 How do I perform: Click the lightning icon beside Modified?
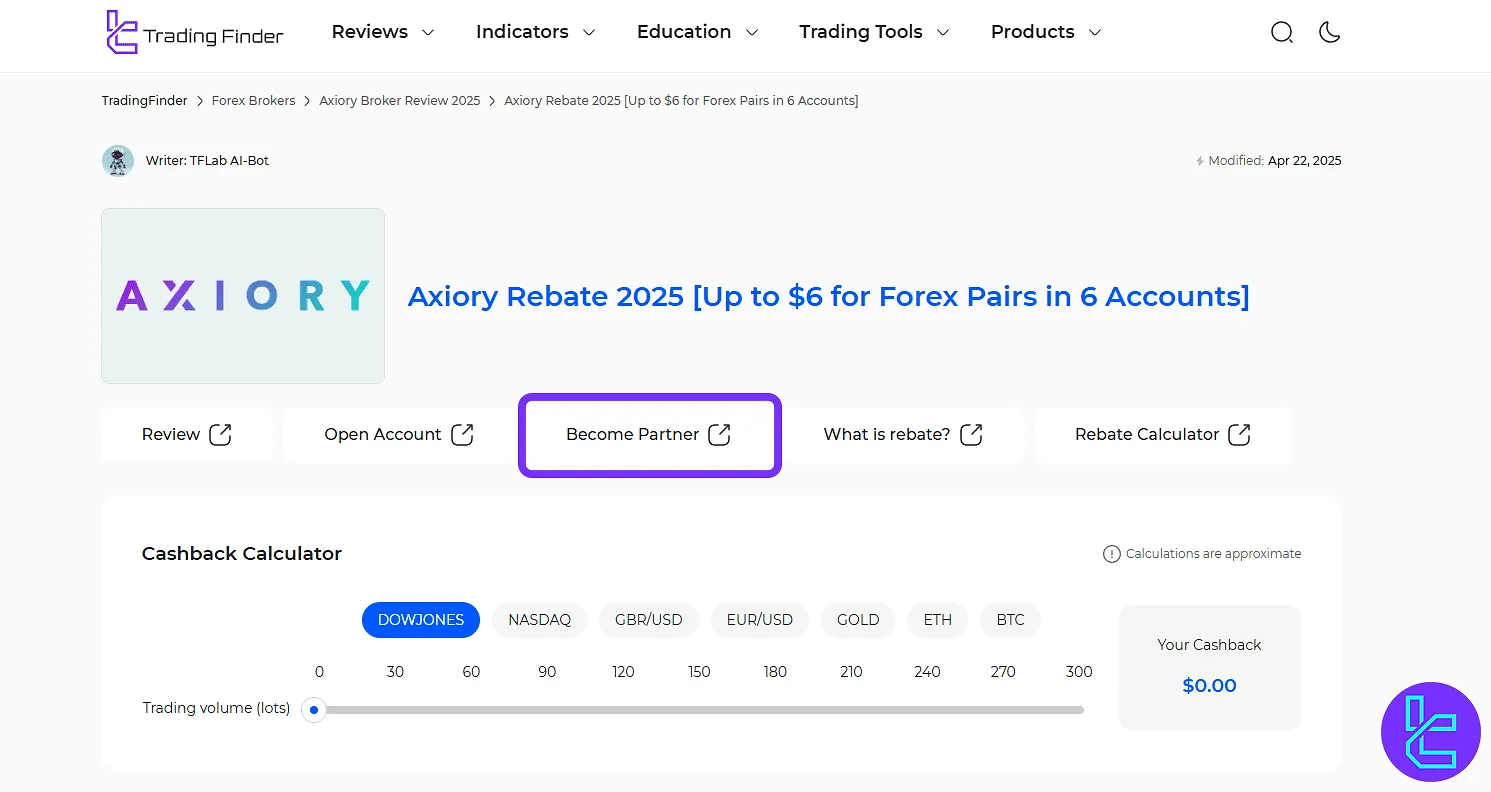pyautogui.click(x=1200, y=161)
